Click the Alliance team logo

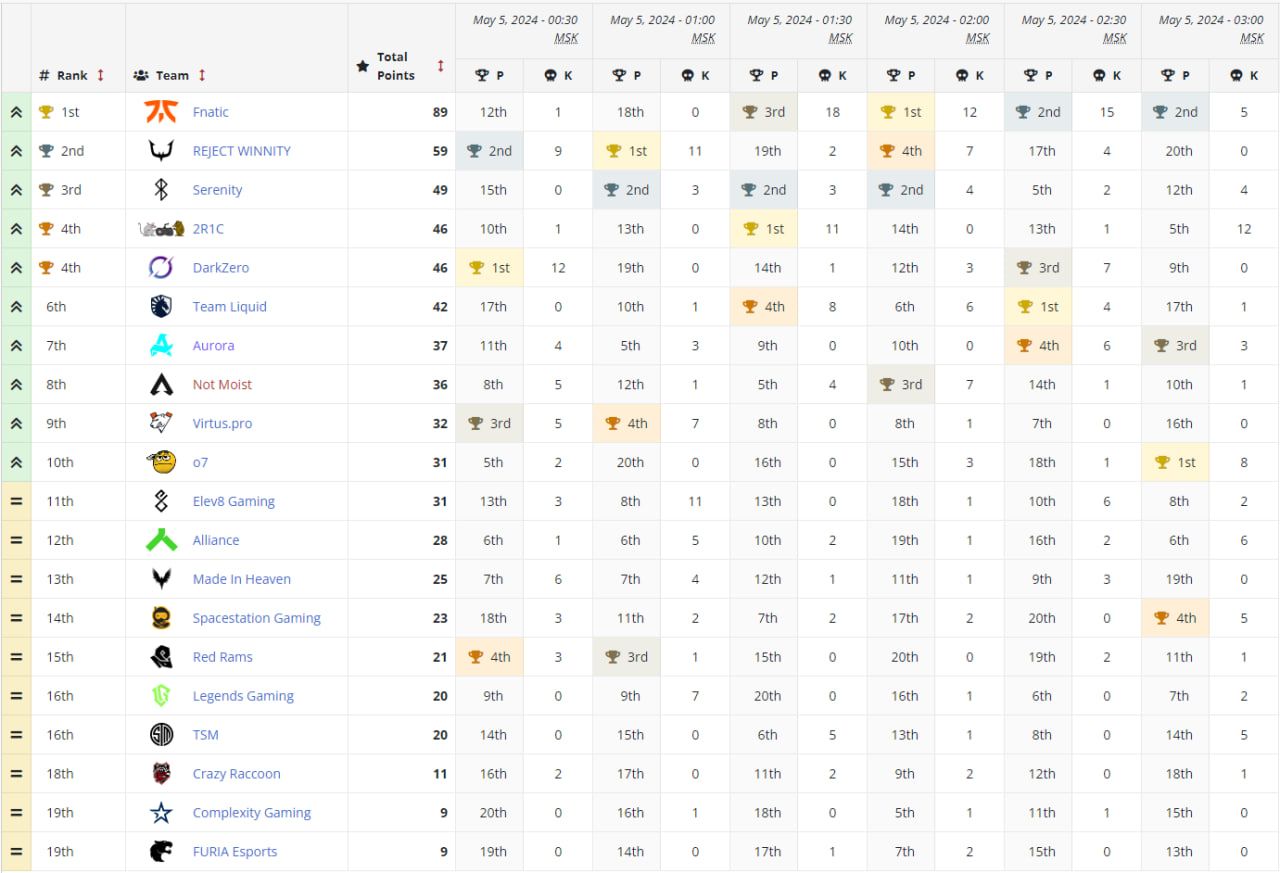point(161,540)
